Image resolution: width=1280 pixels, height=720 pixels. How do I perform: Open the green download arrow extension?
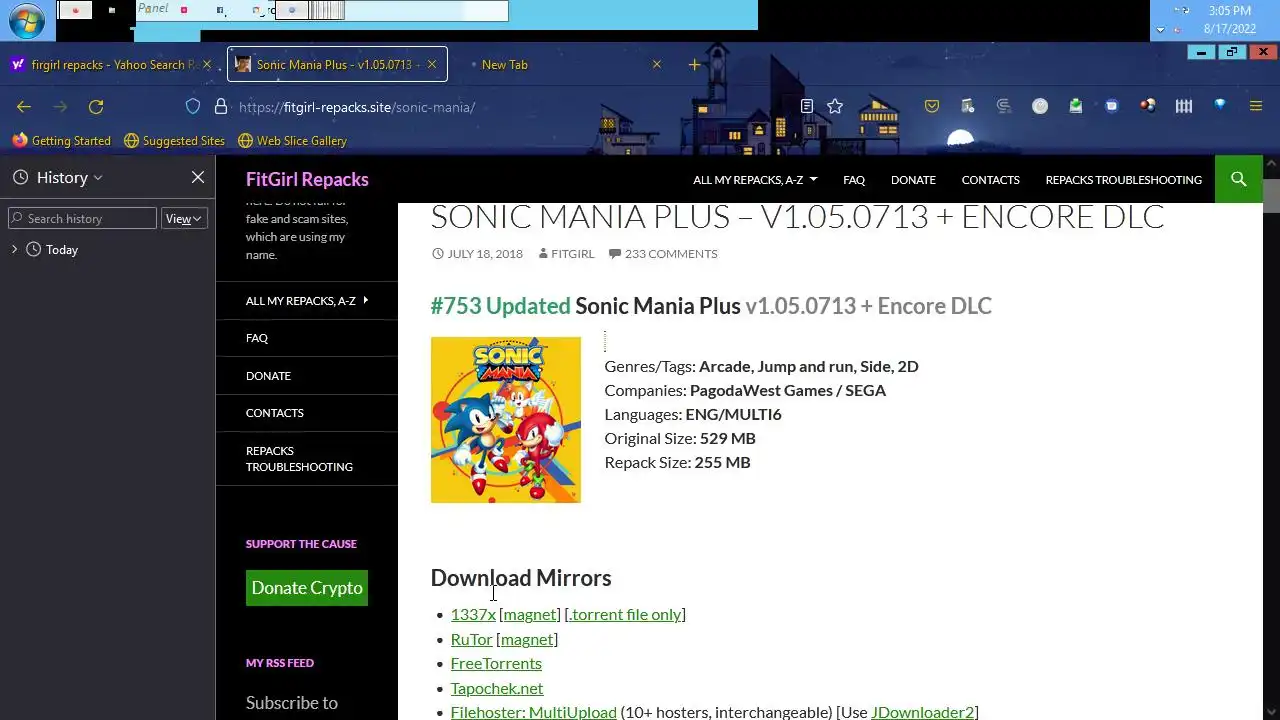coord(1076,106)
